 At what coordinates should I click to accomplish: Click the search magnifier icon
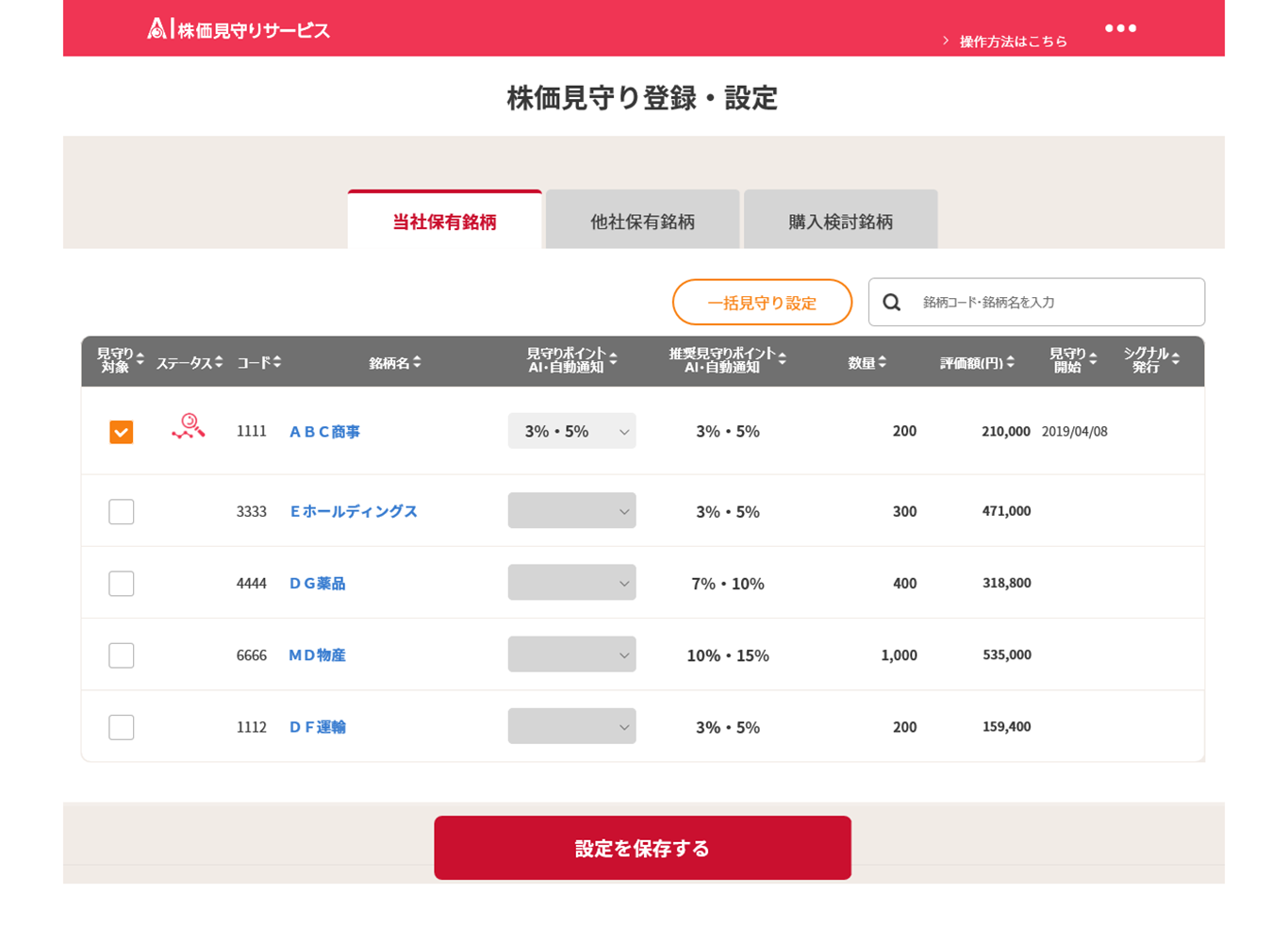(891, 303)
